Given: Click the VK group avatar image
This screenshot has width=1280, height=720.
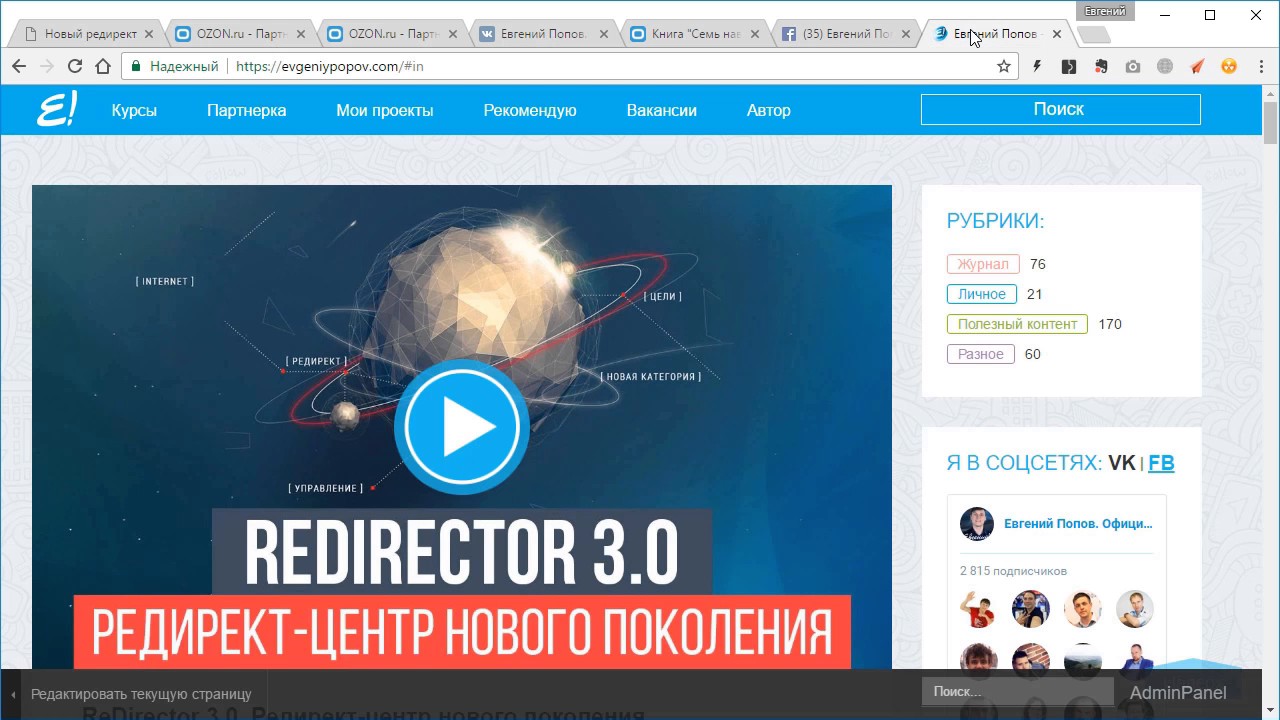Looking at the screenshot, I should 977,524.
